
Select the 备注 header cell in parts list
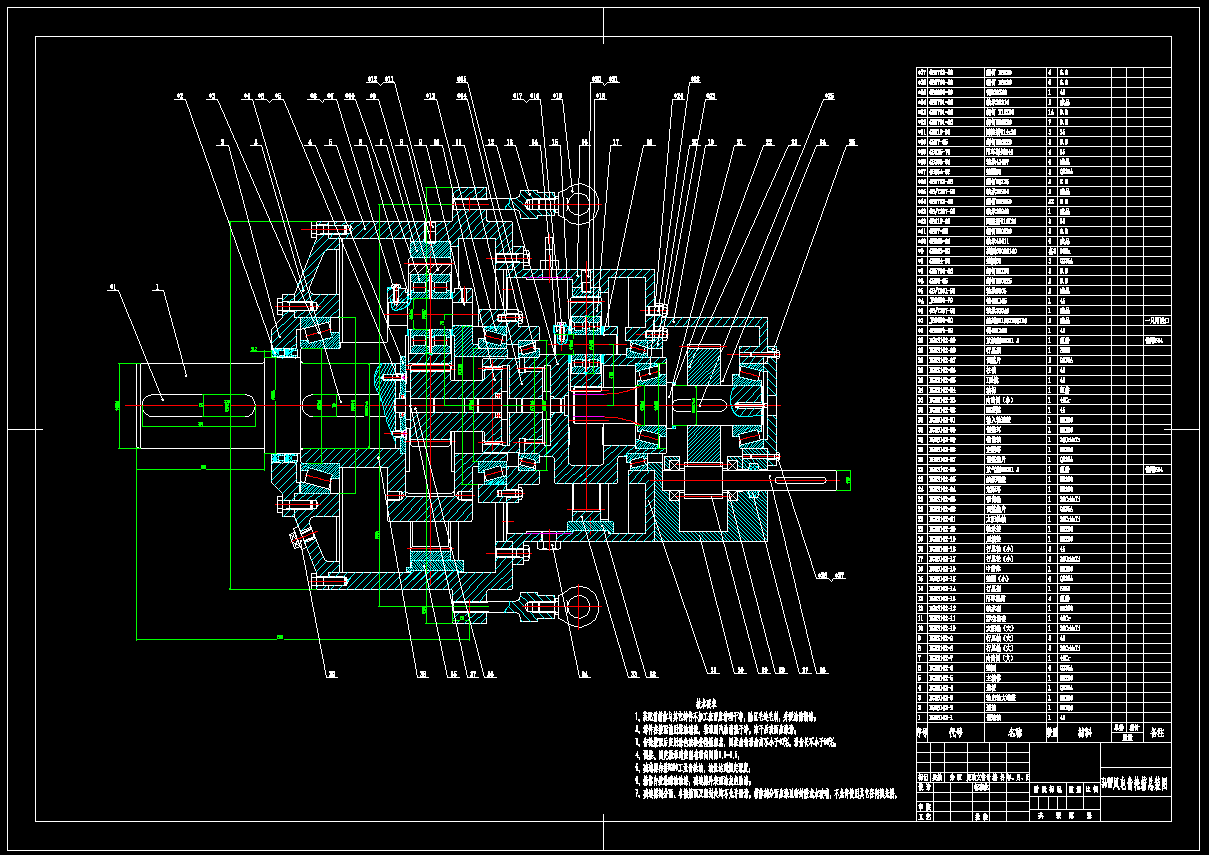[1157, 732]
